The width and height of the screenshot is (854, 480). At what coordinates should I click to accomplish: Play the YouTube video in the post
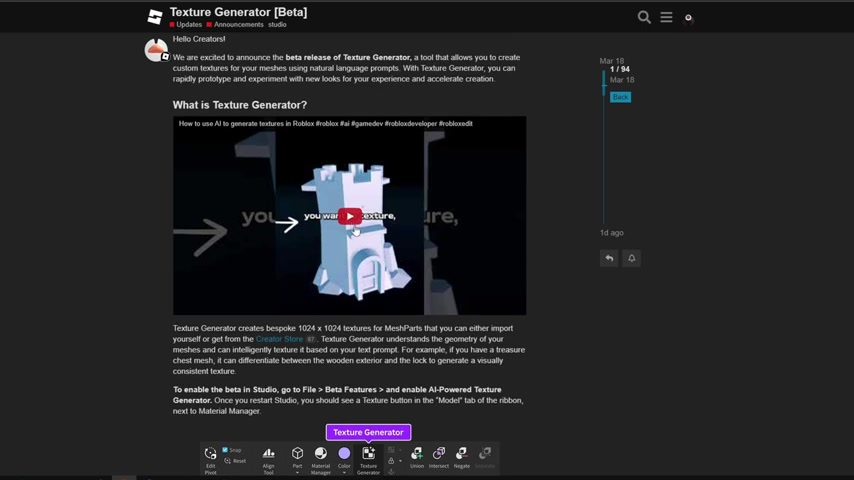pyautogui.click(x=350, y=216)
